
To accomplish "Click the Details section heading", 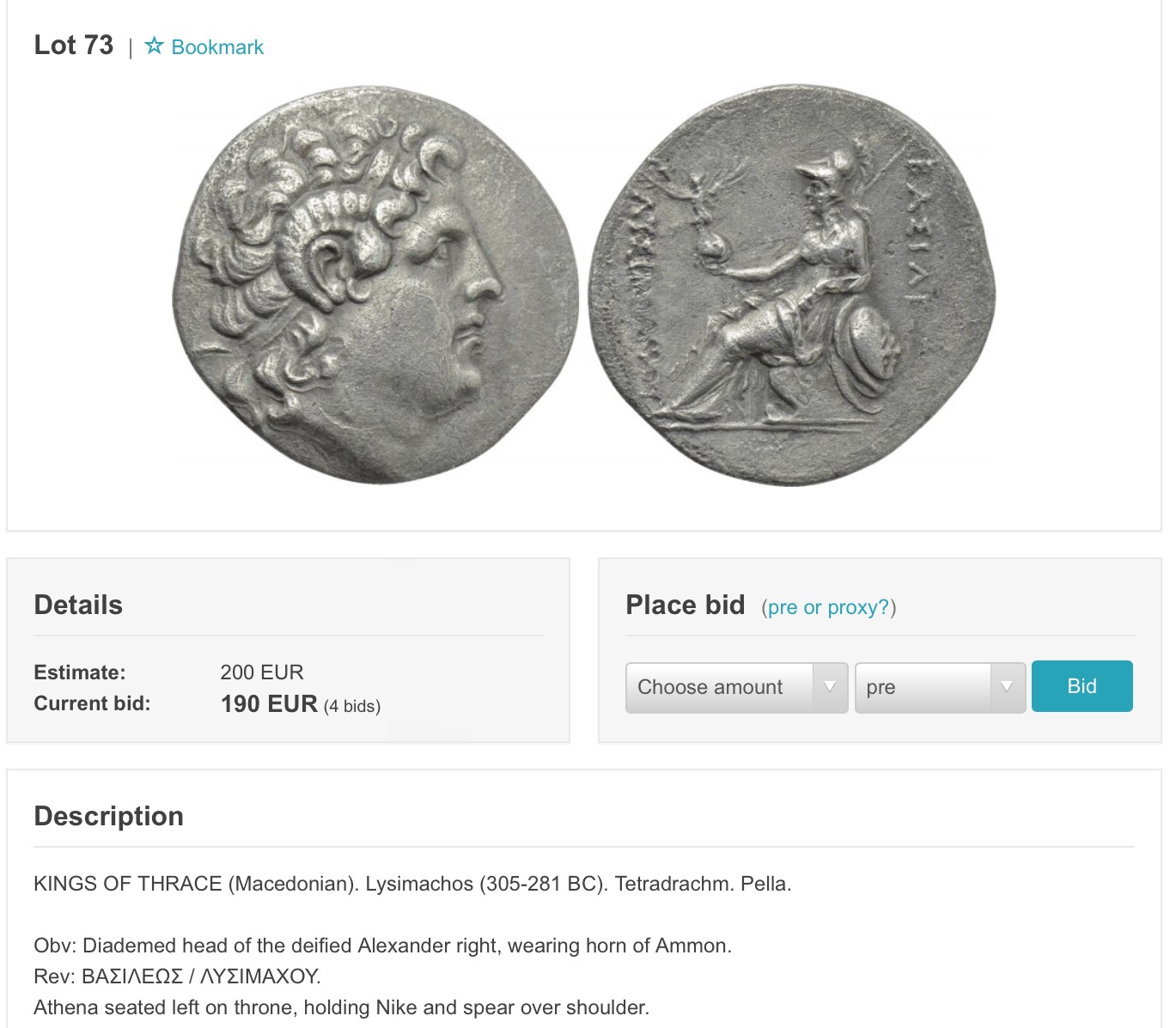I will click(78, 605).
